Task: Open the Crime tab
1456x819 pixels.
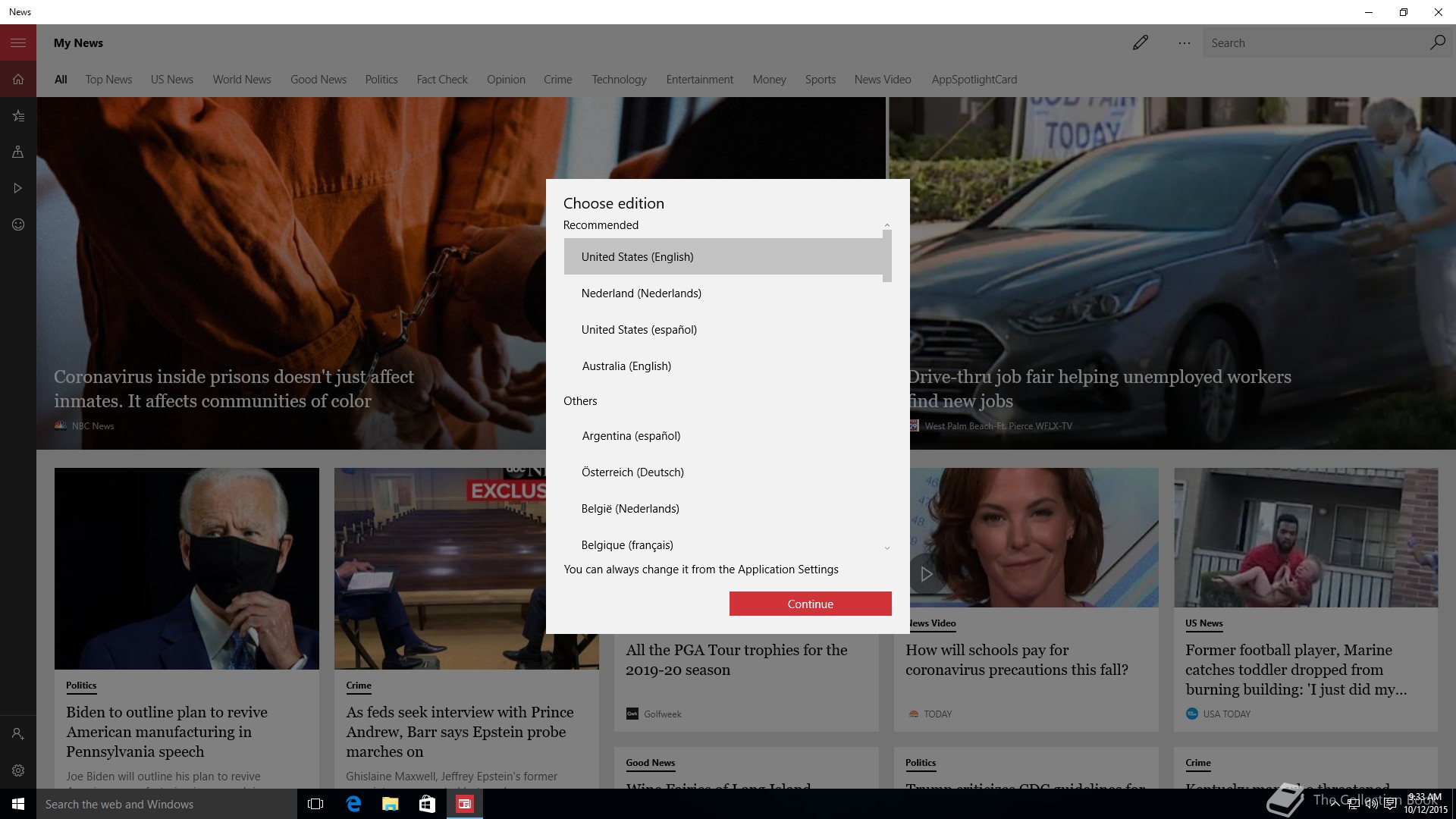Action: (x=558, y=80)
